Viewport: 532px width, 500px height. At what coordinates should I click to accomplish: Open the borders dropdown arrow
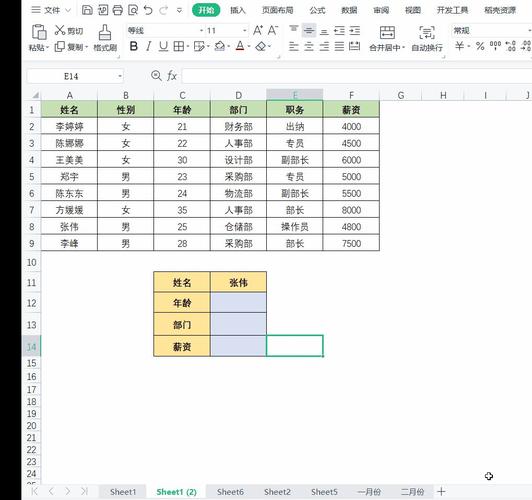[188, 46]
